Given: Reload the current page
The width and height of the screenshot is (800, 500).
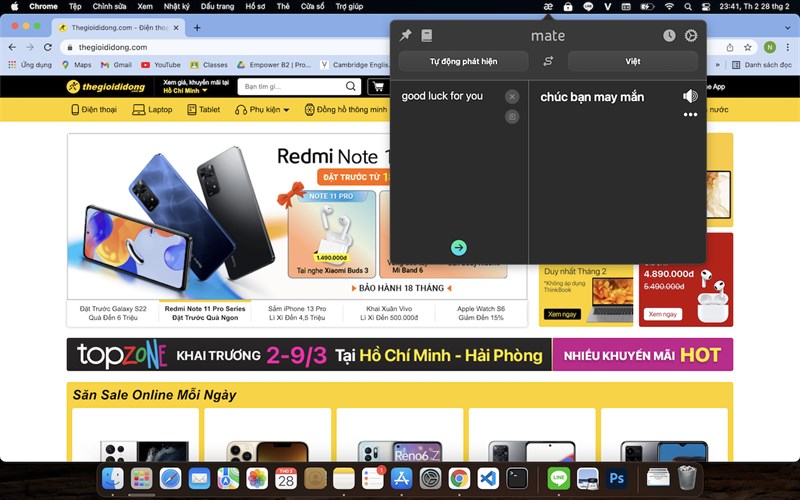Looking at the screenshot, I should point(47,47).
